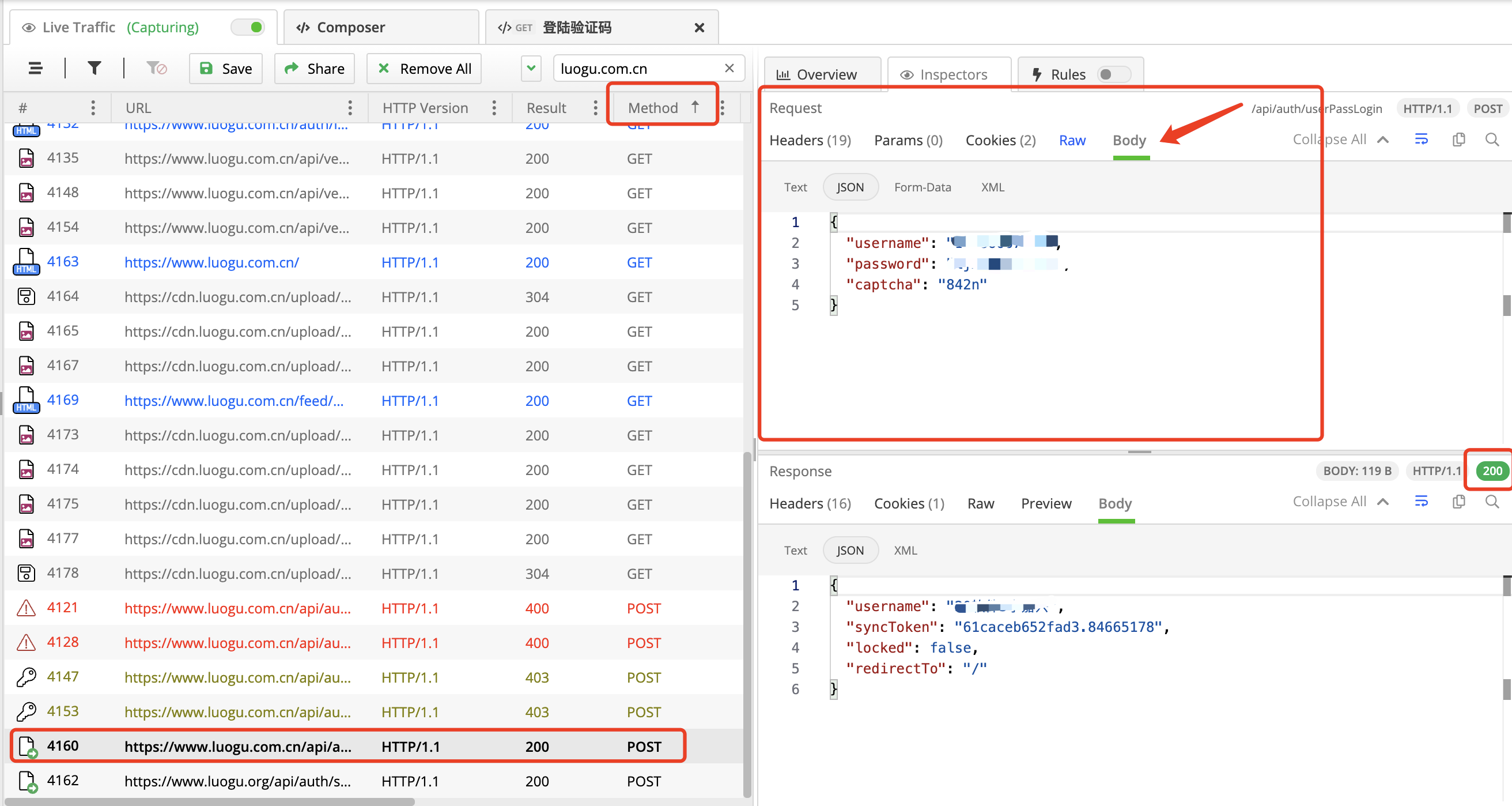
Task: Open the search icon in the Request panel
Action: click(1491, 139)
